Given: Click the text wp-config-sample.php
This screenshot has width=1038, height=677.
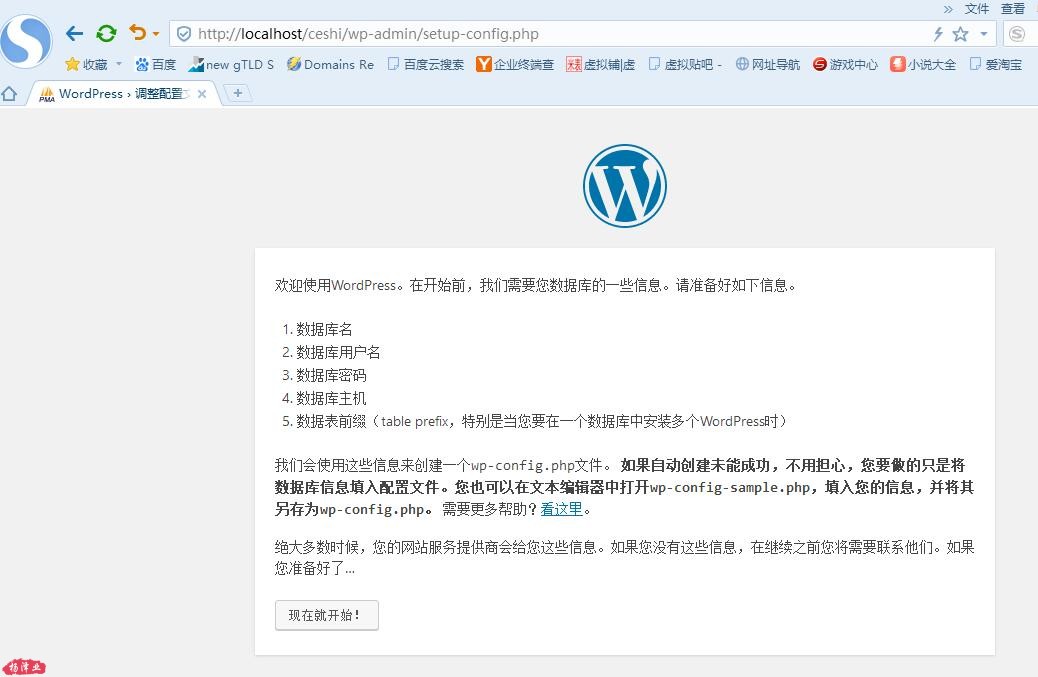Looking at the screenshot, I should click(730, 487).
